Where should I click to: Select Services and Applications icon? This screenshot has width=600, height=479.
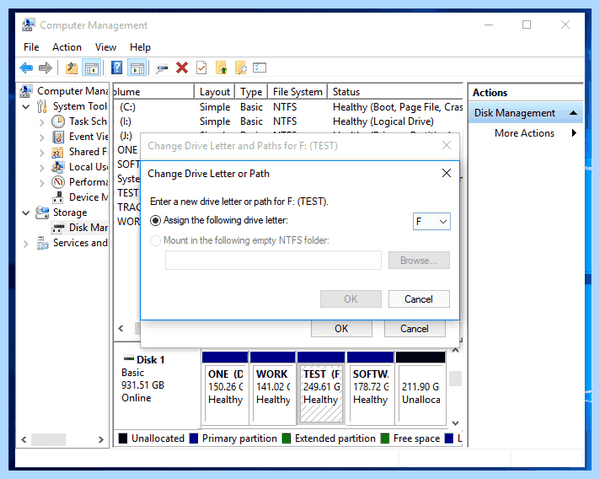(42, 243)
